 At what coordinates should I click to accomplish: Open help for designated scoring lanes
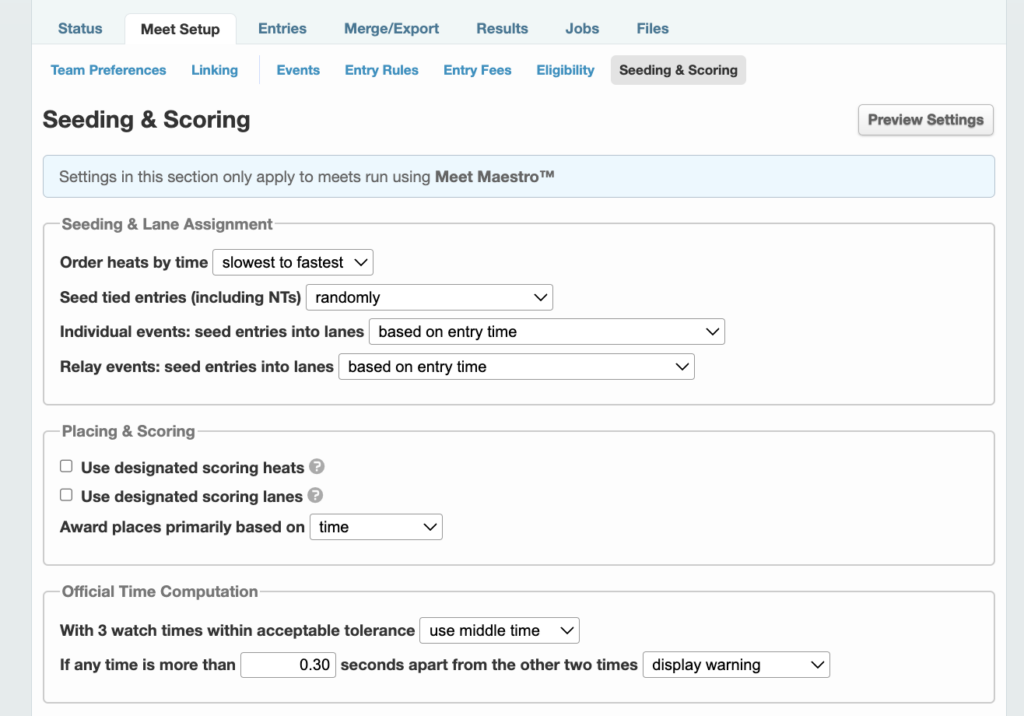[x=315, y=496]
